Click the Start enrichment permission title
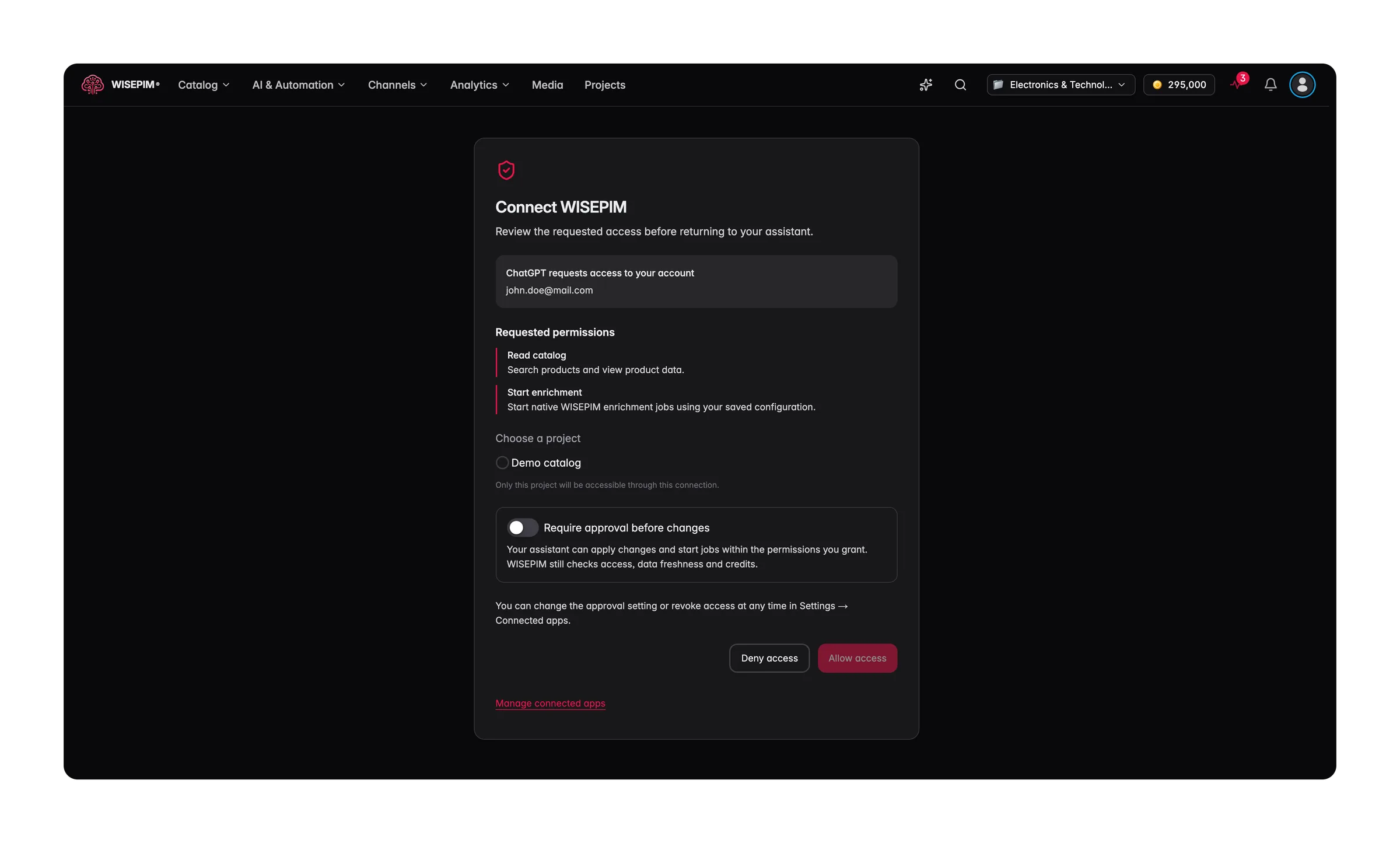This screenshot has height=843, width=1400. pos(544,392)
